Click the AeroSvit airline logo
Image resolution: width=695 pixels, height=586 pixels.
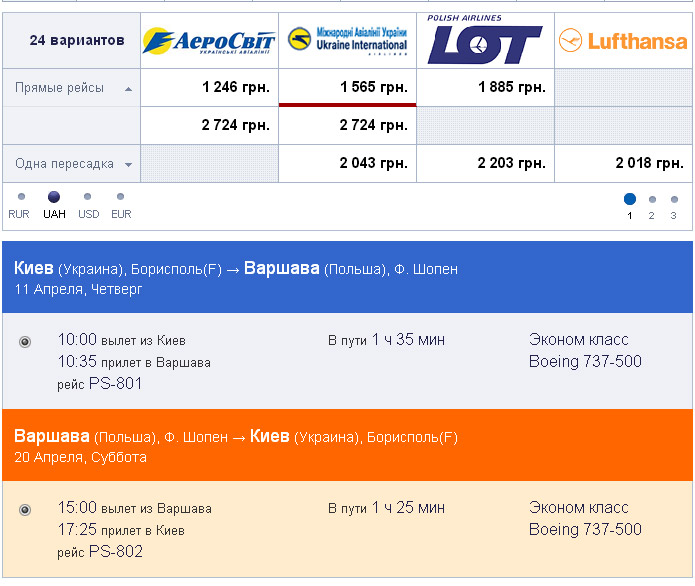pos(209,41)
